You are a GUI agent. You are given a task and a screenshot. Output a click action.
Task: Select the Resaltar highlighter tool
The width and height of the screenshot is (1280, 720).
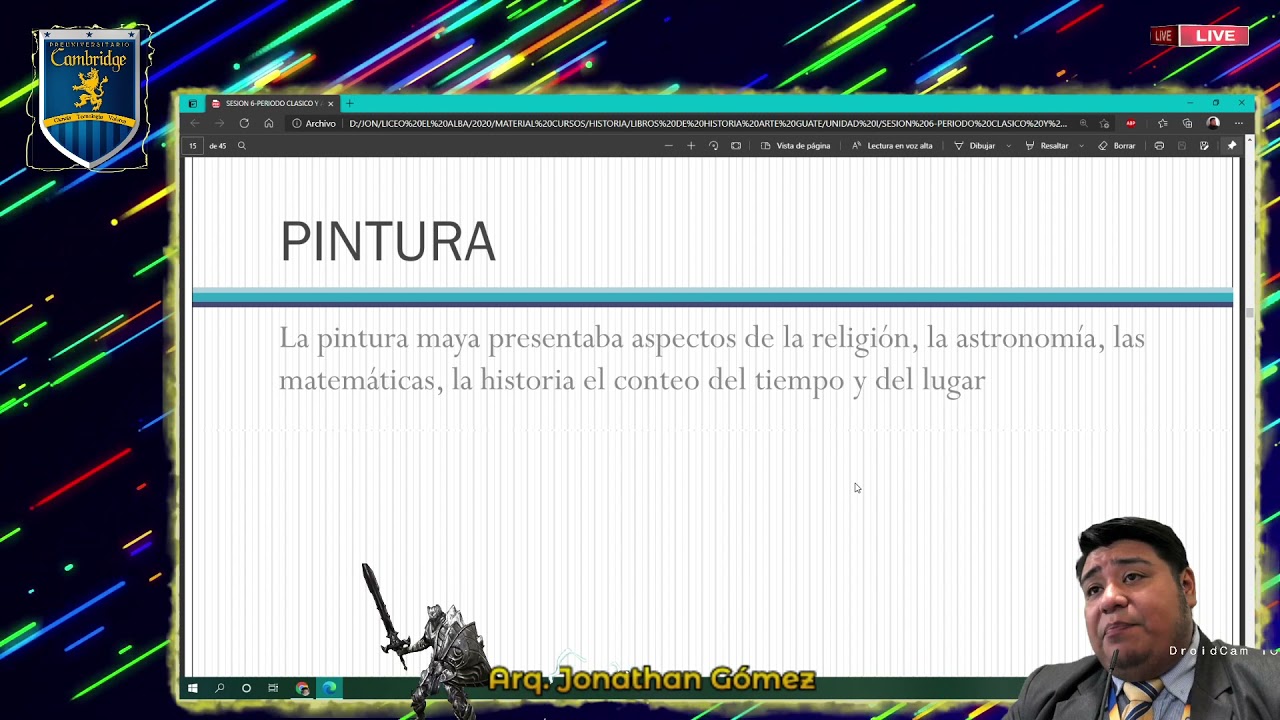[1047, 146]
